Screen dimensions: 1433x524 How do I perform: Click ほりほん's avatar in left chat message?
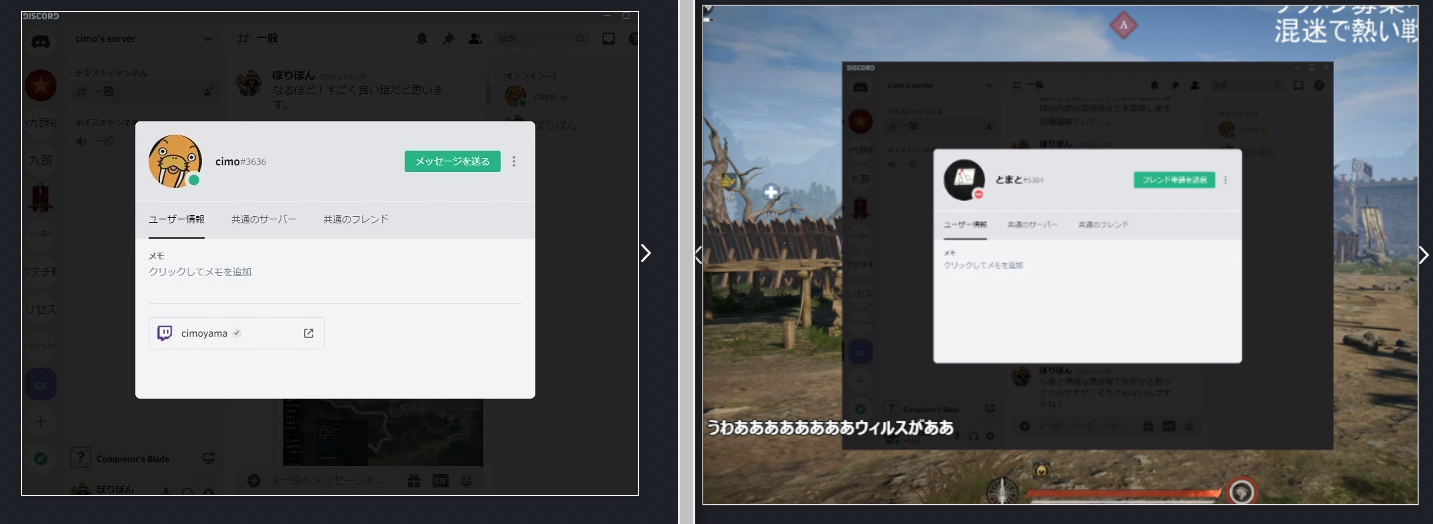pos(249,83)
